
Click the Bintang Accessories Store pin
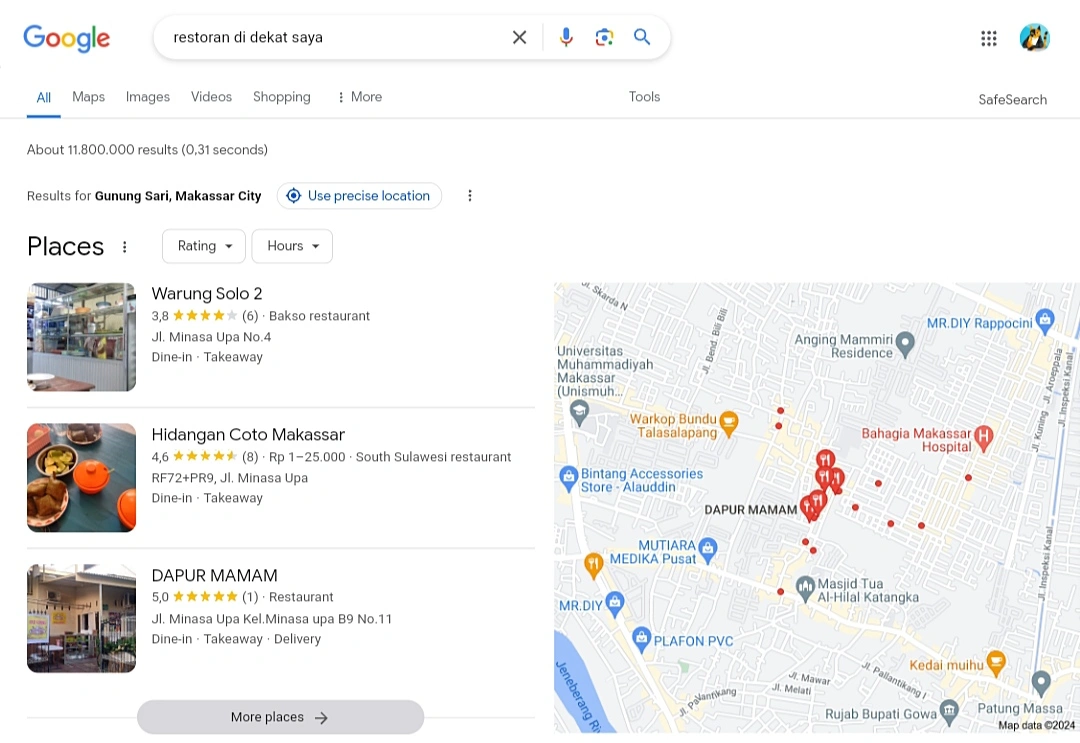click(x=568, y=479)
